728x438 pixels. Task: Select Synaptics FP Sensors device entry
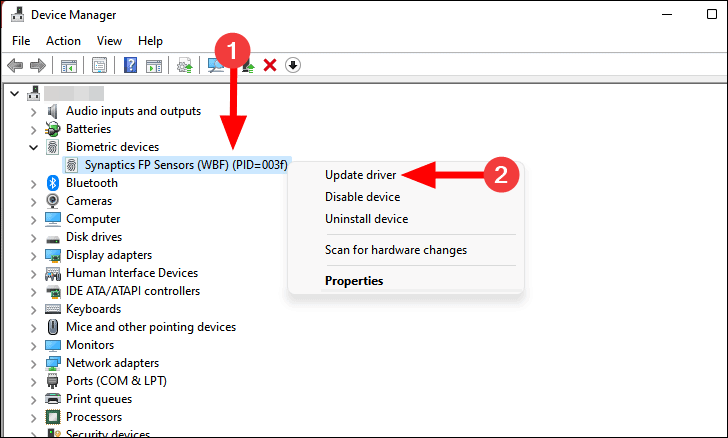172,165
